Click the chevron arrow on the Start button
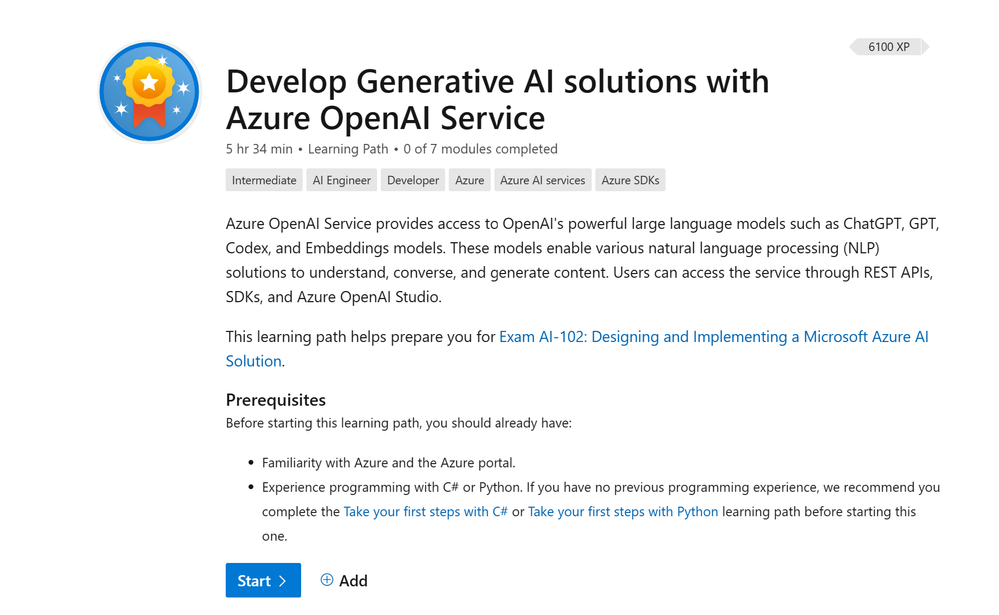Screen dimensions: 999x615 tap(283, 581)
